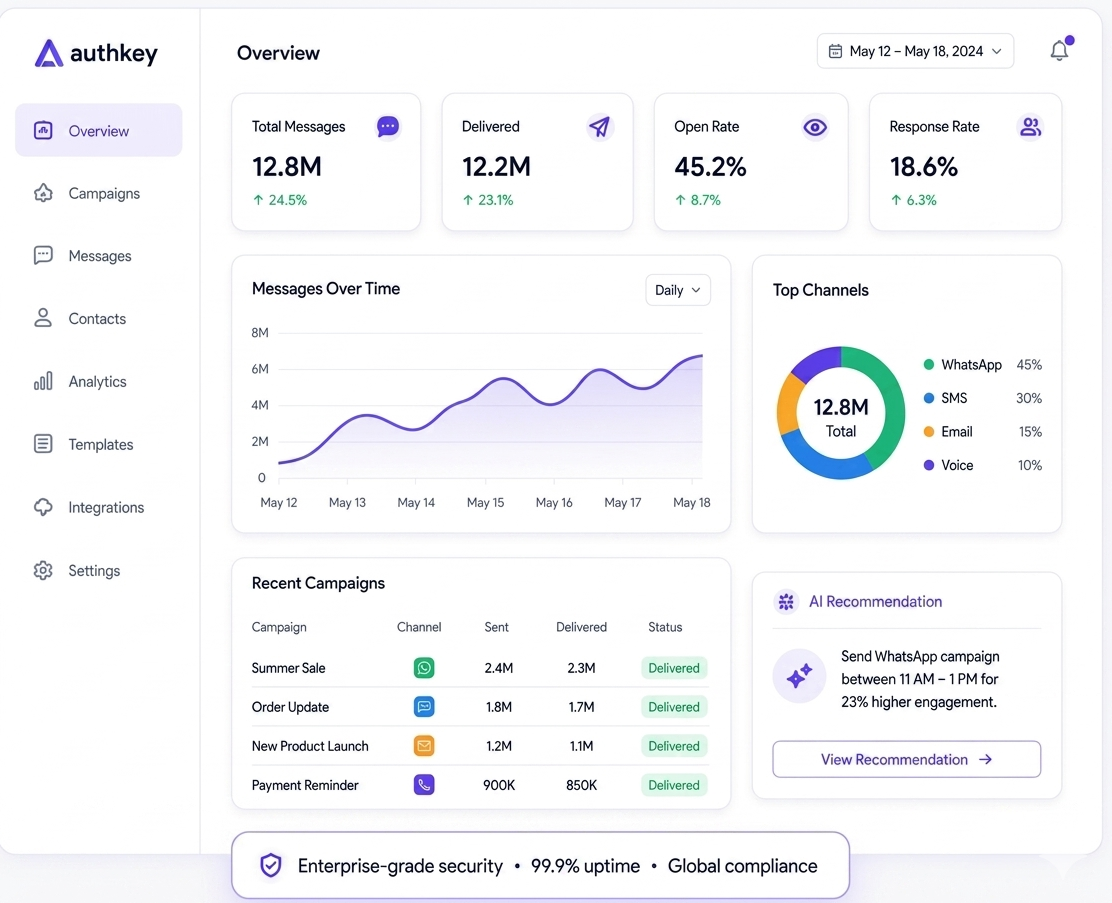Click the Delivered 12.2M value
The image size is (1112, 903).
[x=496, y=167]
